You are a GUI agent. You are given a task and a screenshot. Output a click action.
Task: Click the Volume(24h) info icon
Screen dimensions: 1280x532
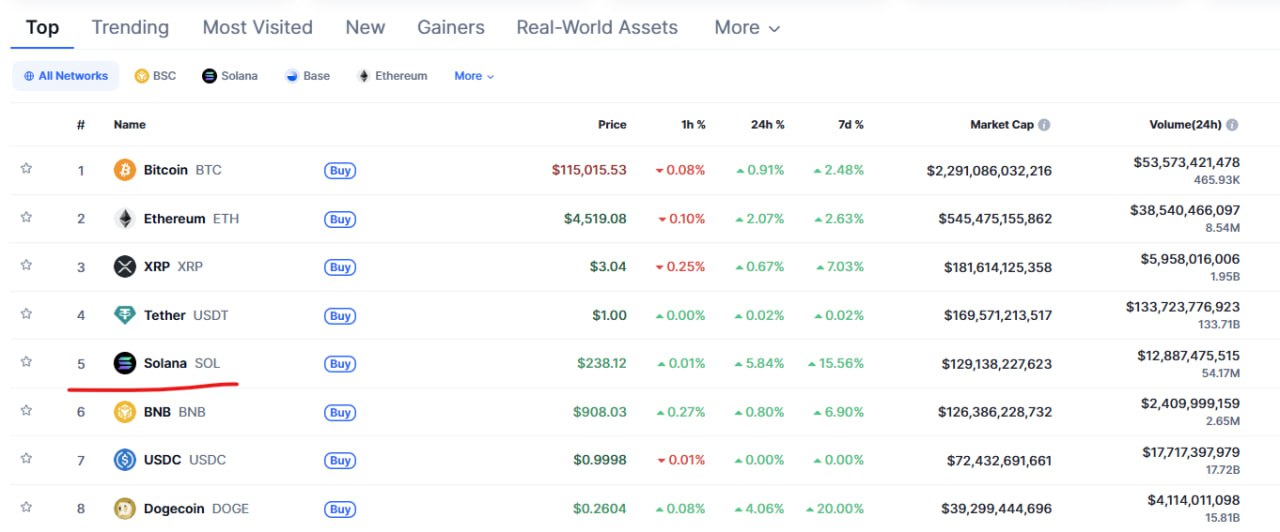tap(1232, 125)
